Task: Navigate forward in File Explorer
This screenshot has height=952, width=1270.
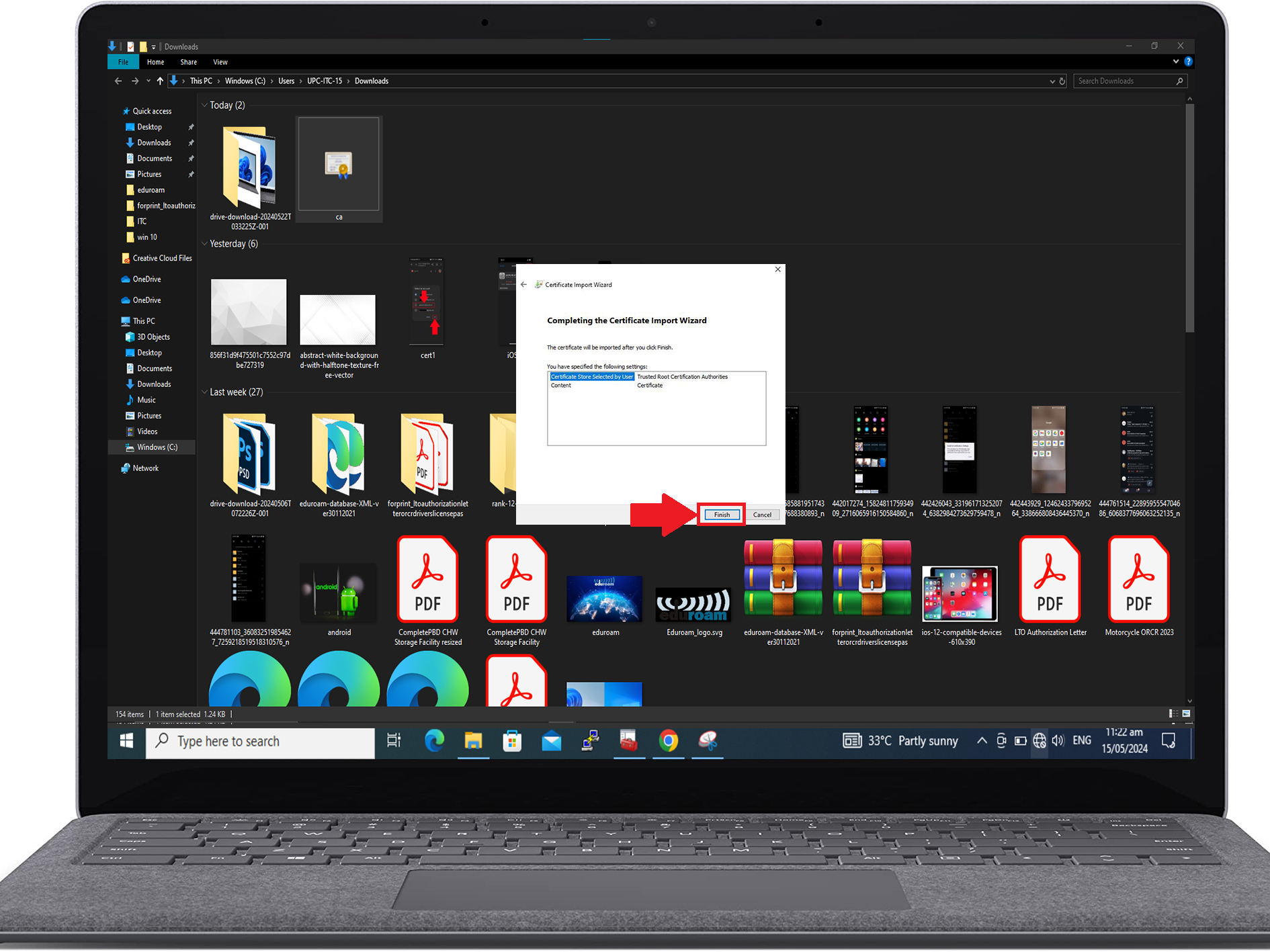Action: [135, 81]
